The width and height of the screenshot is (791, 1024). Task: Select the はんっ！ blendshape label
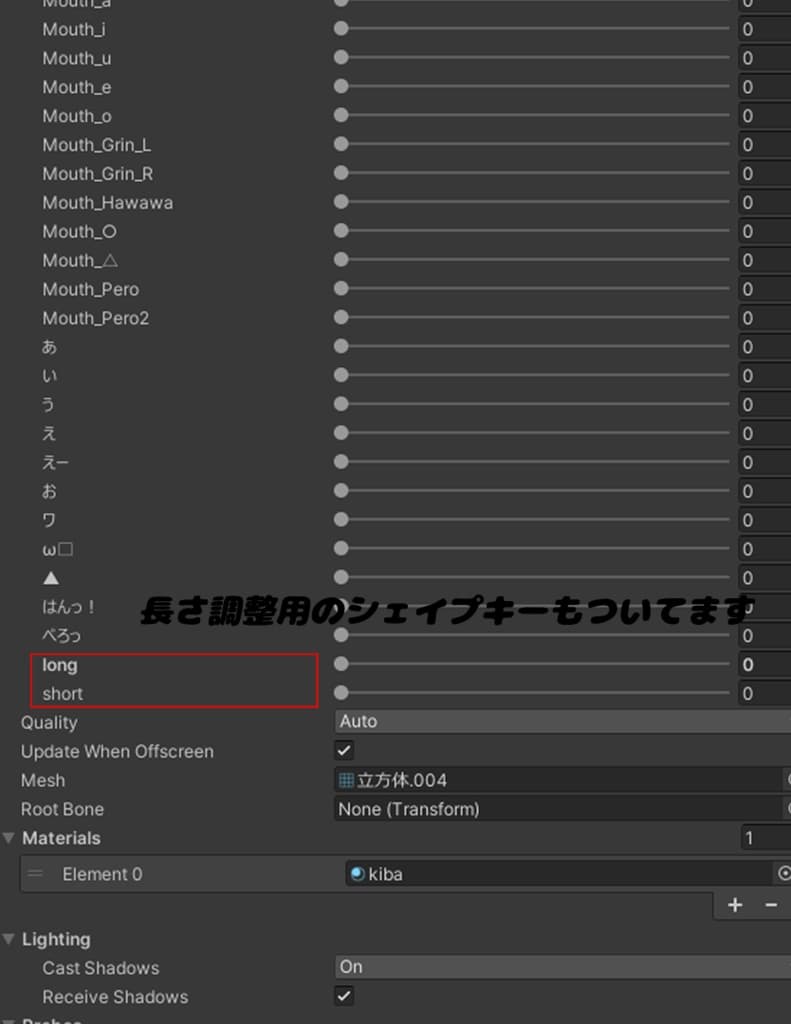click(69, 607)
